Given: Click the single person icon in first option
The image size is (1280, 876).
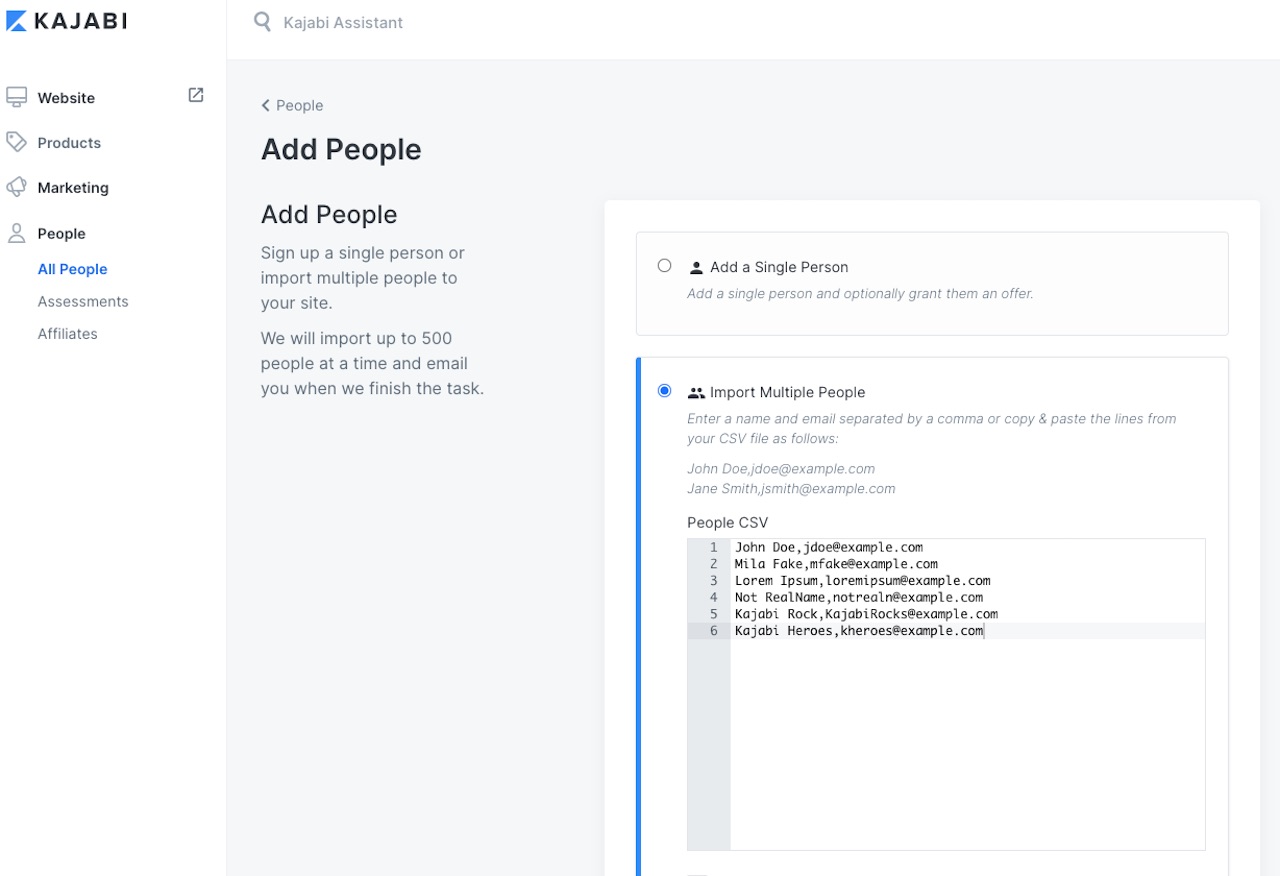Looking at the screenshot, I should coord(695,266).
